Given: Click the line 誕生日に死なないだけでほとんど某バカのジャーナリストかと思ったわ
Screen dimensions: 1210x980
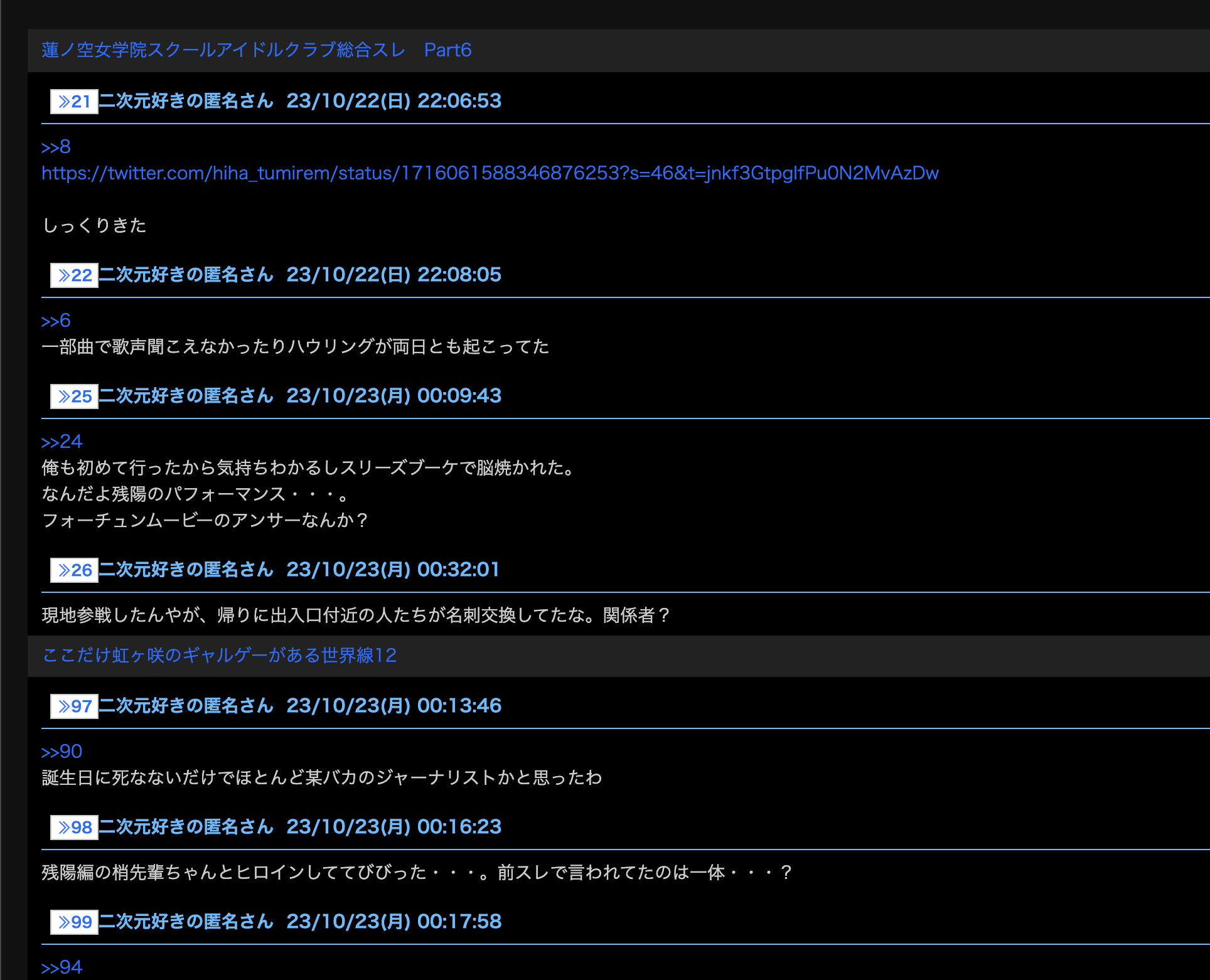Looking at the screenshot, I should 322,778.
